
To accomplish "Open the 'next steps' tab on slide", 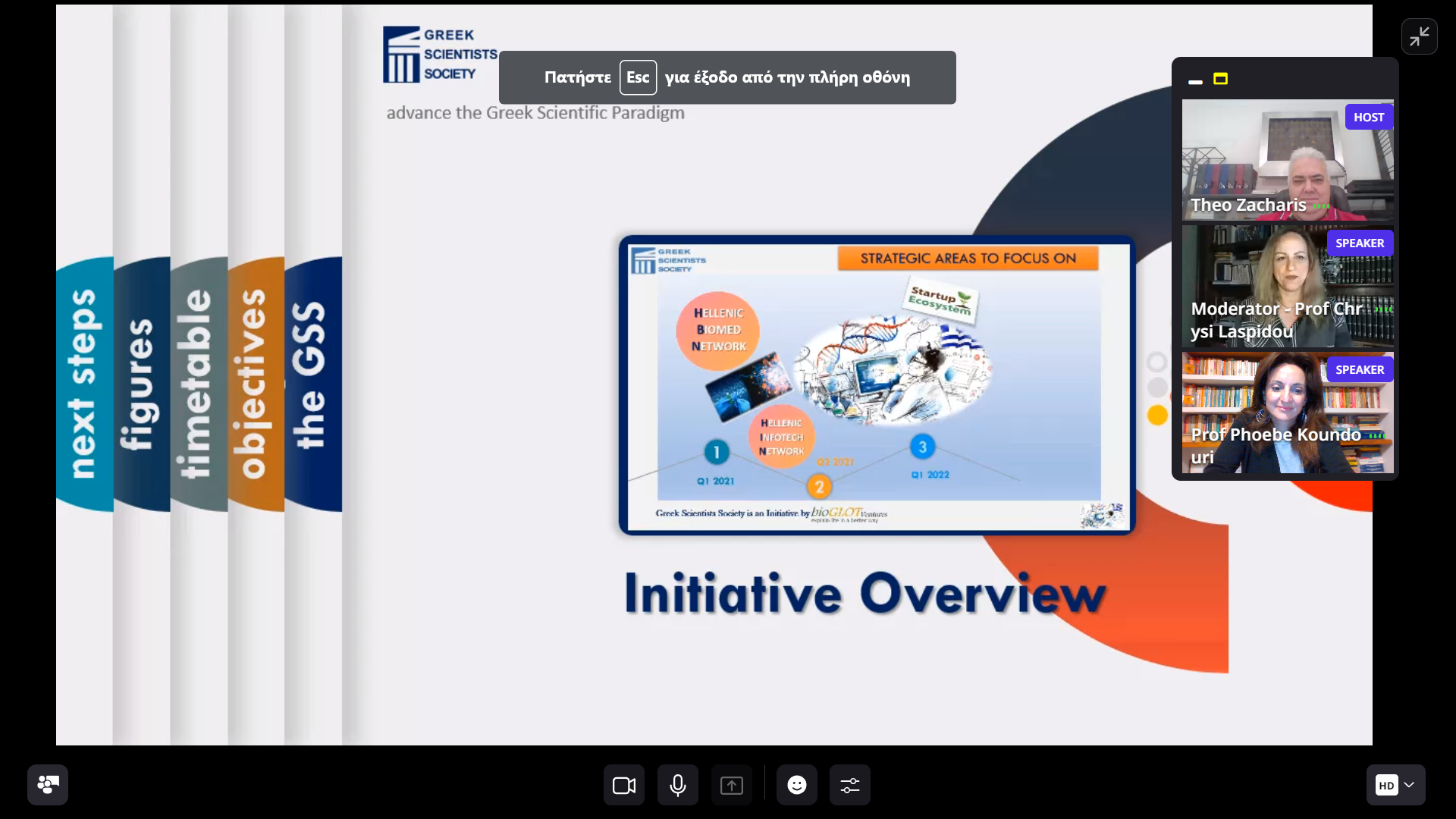I will pos(84,383).
